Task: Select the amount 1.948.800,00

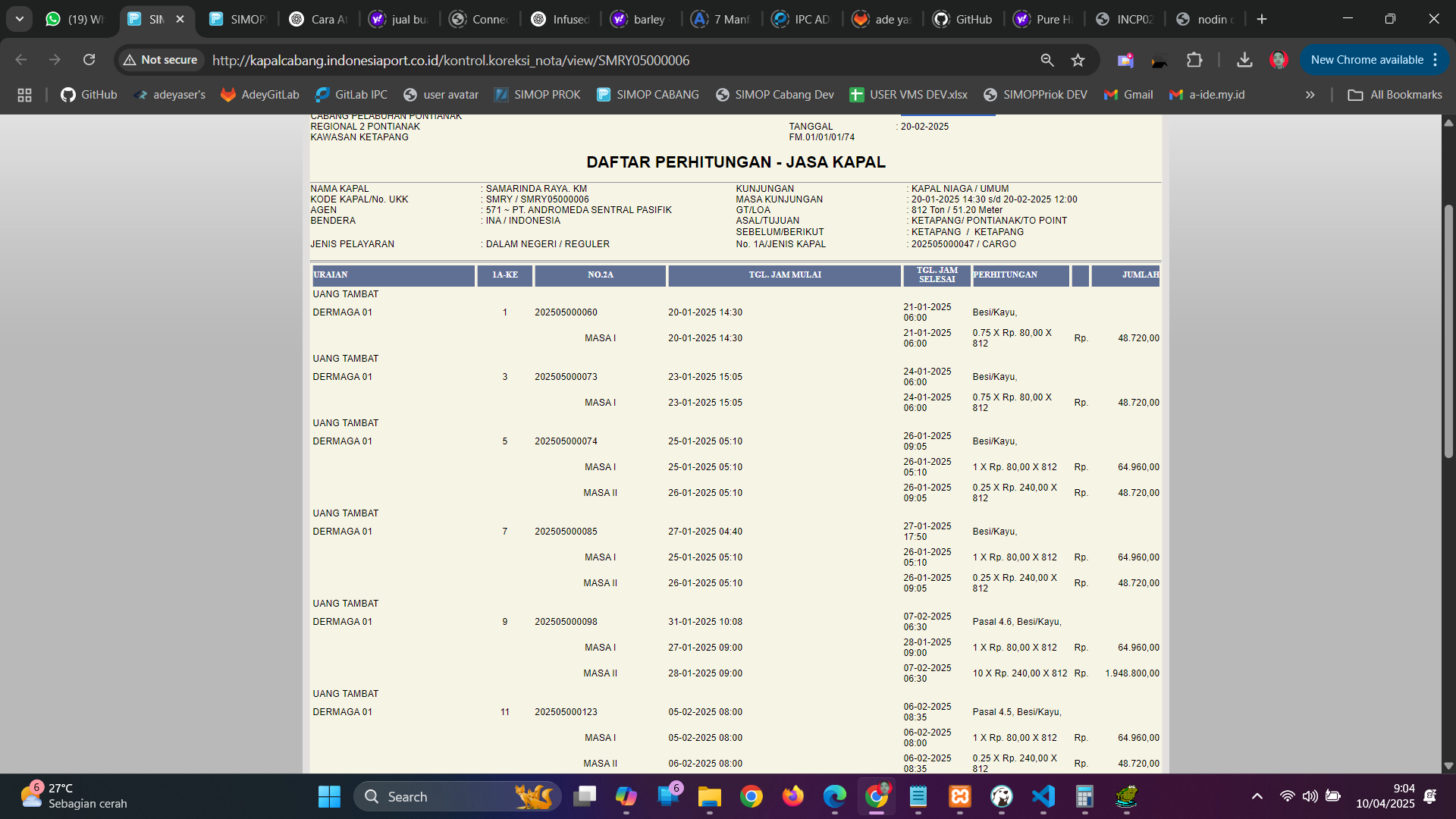Action: (x=1131, y=673)
